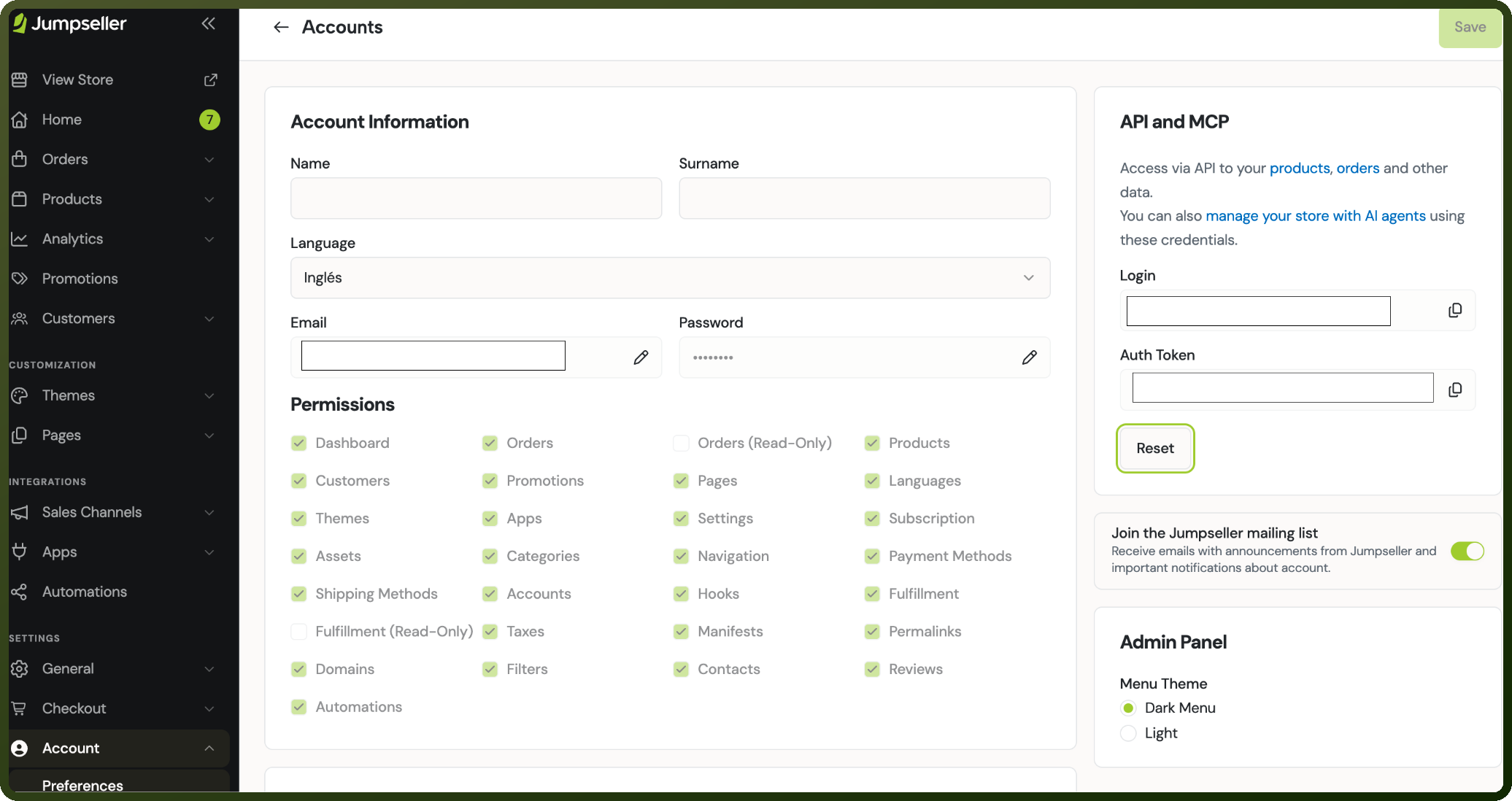
Task: Uncheck the Taxes permission
Action: (x=490, y=632)
